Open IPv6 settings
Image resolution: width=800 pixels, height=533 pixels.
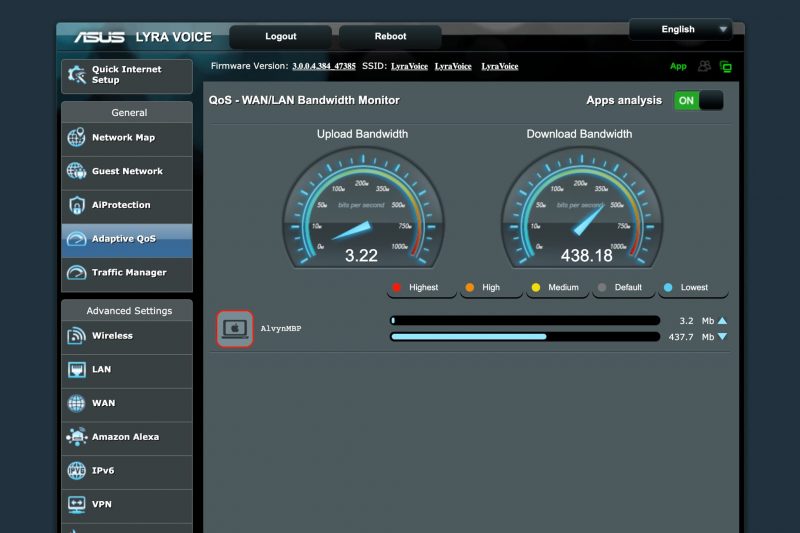coord(127,470)
